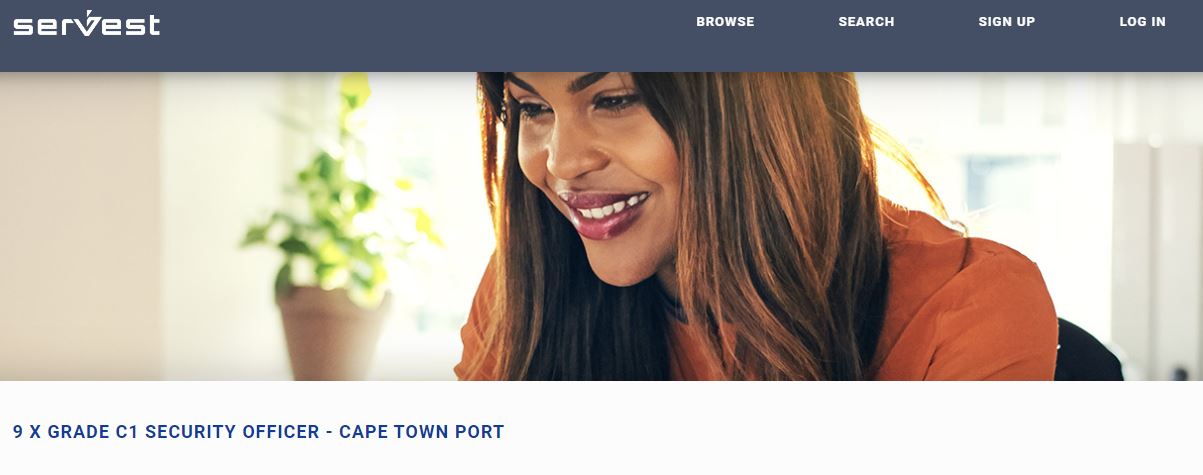The image size is (1203, 475).
Task: Click white area right of job title
Action: 850,432
